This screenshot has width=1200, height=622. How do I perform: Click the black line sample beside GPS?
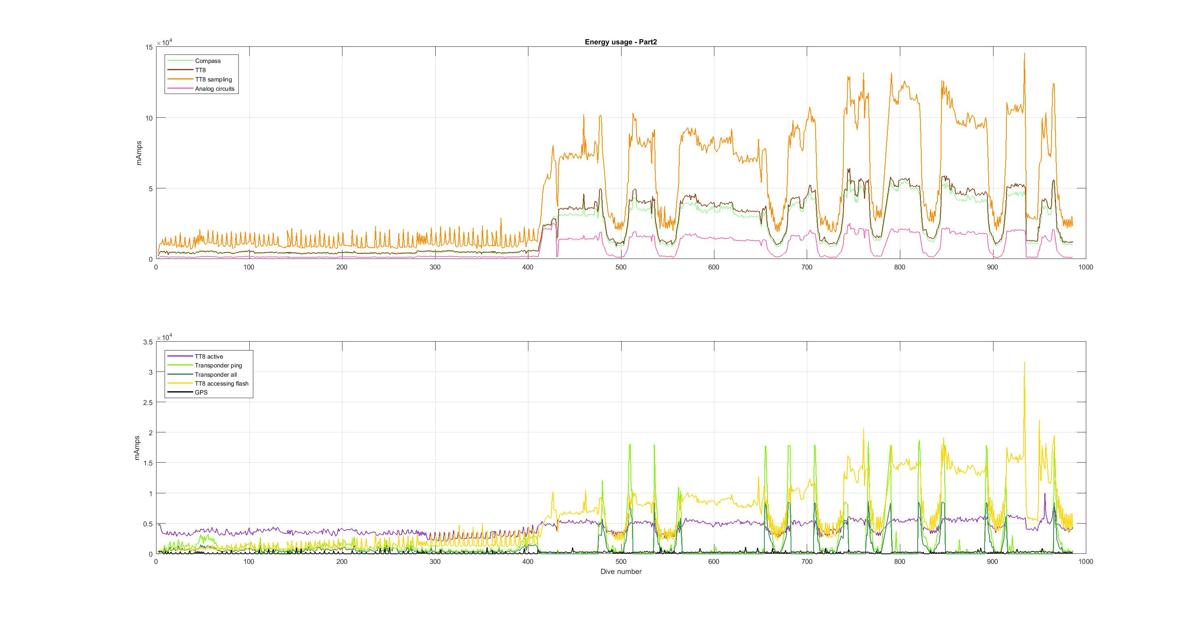tap(180, 392)
